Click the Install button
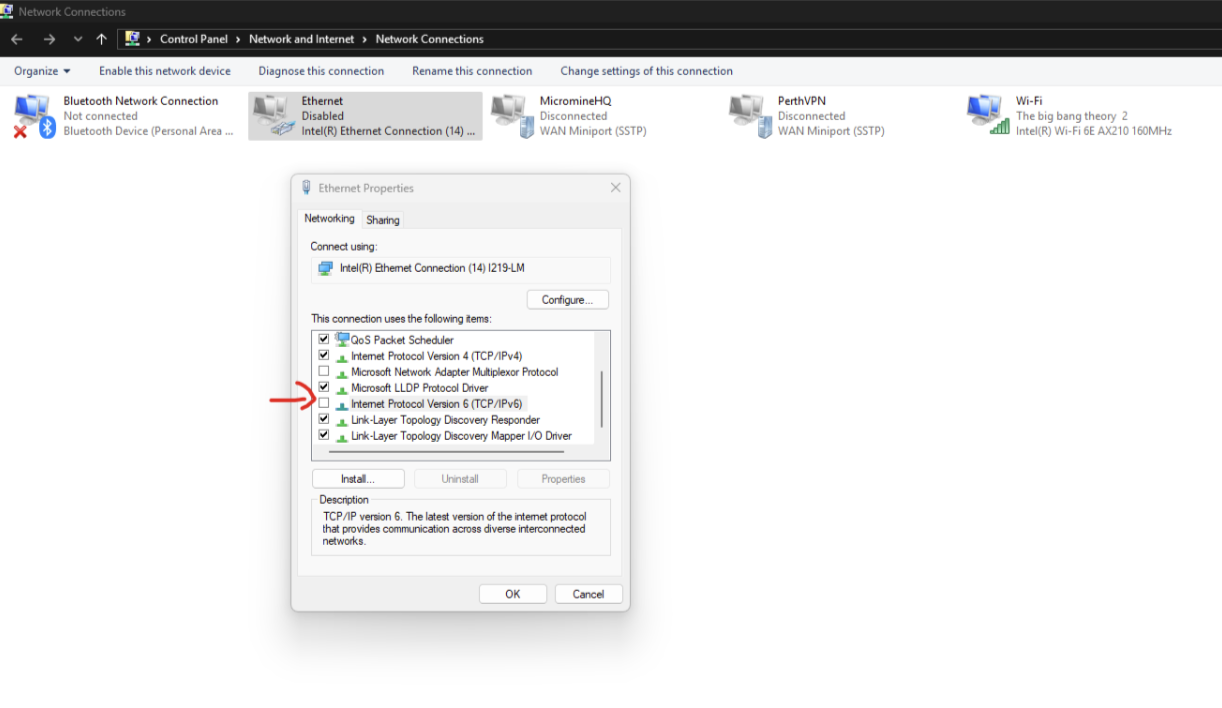Viewport: 1222px width, 708px height. pos(357,478)
